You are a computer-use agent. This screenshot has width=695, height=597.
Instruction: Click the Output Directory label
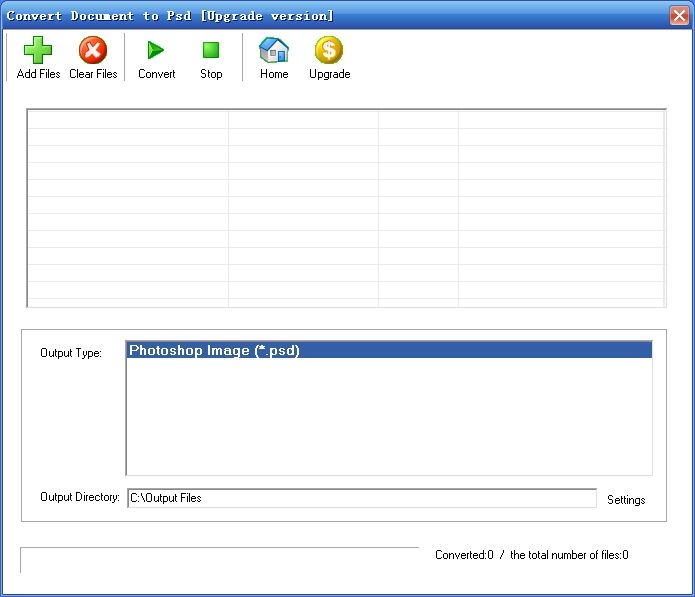(80, 497)
